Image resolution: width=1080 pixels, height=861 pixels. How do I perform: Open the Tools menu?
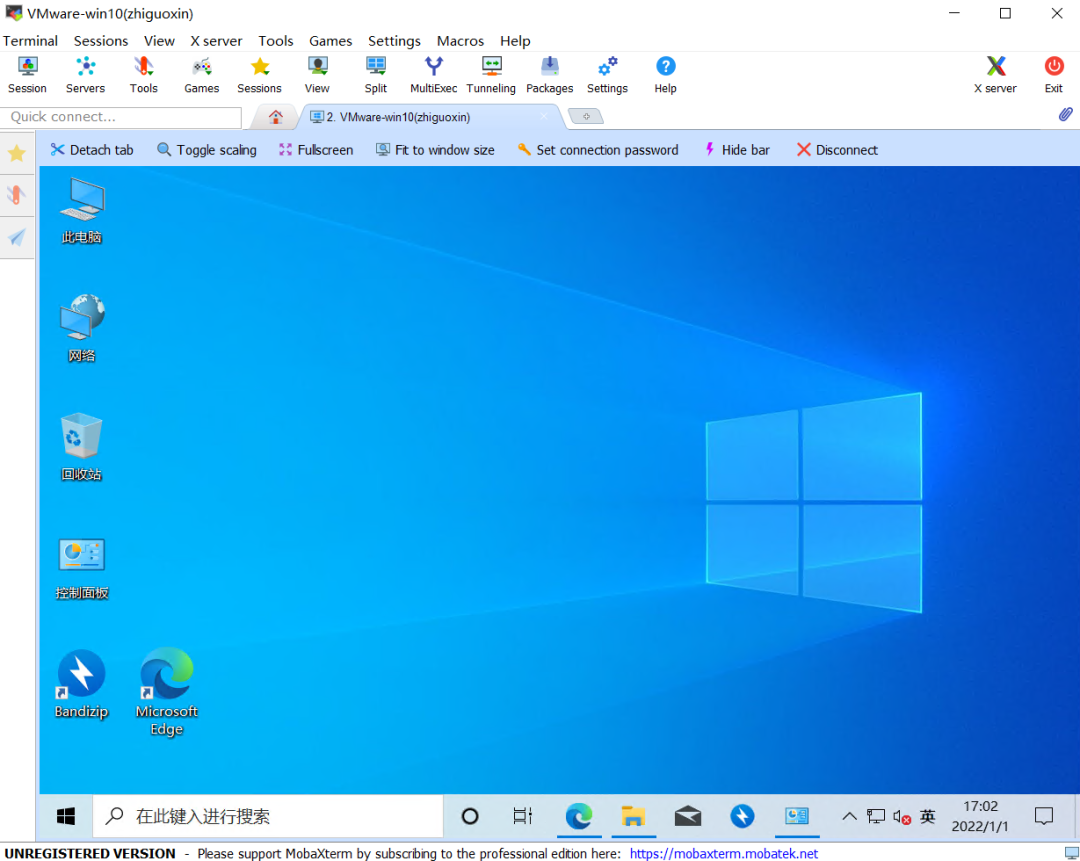point(276,41)
